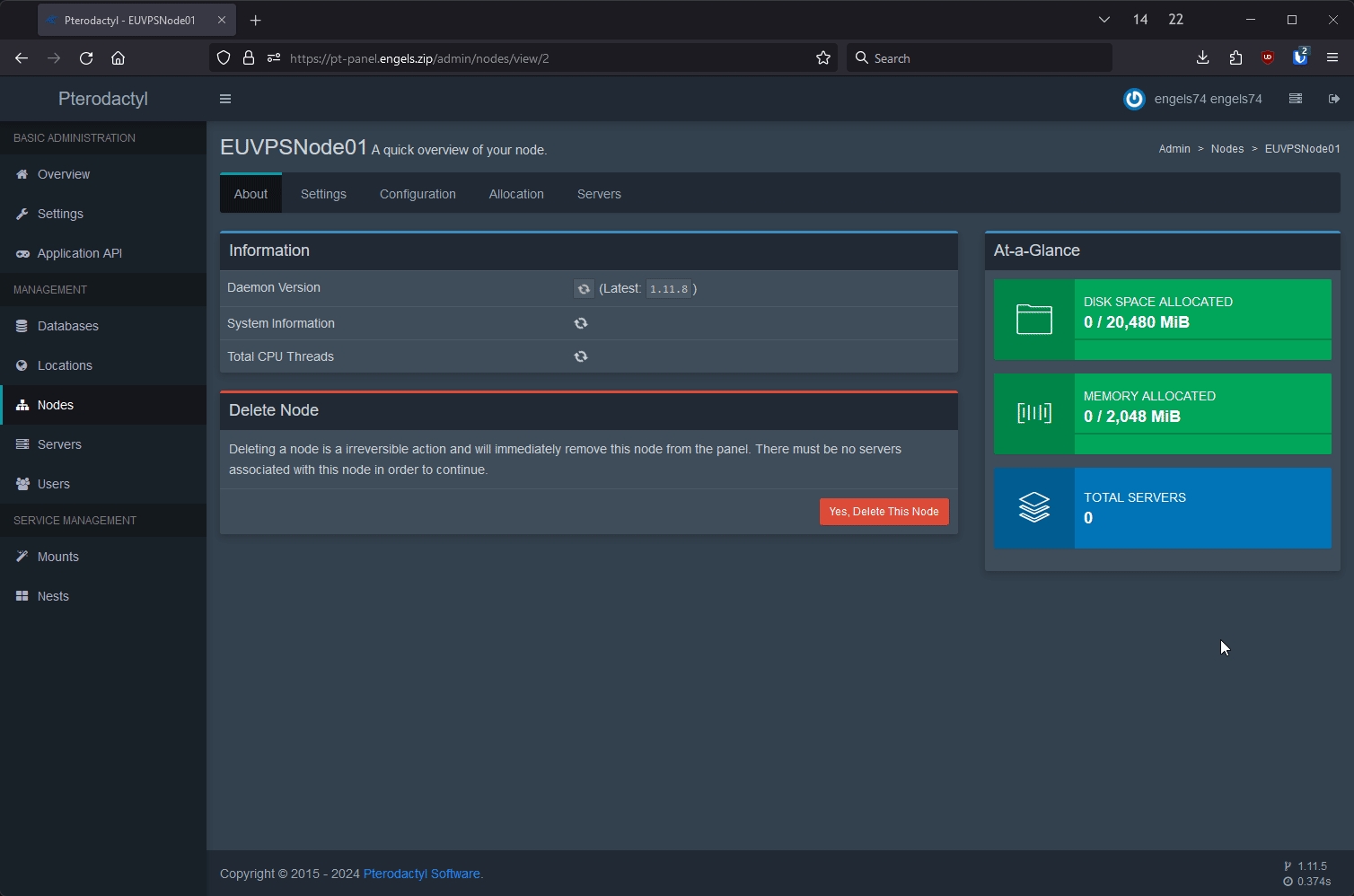
Task: Click the Admin breadcrumb link
Action: pyautogui.click(x=1174, y=149)
